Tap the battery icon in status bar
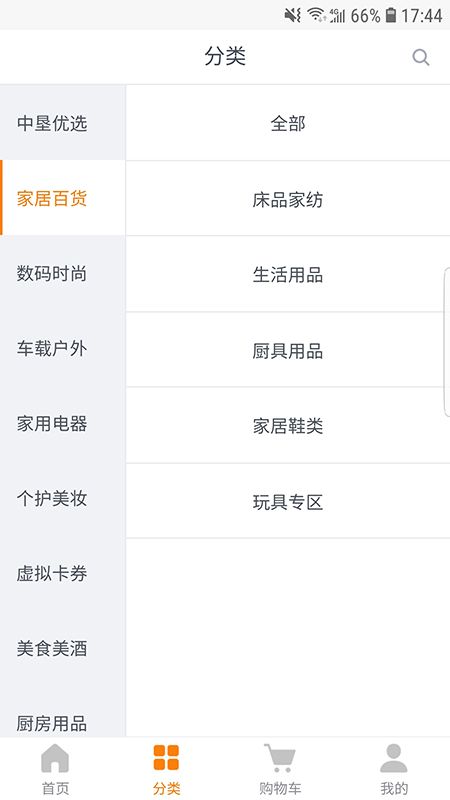The width and height of the screenshot is (450, 800). pyautogui.click(x=391, y=15)
